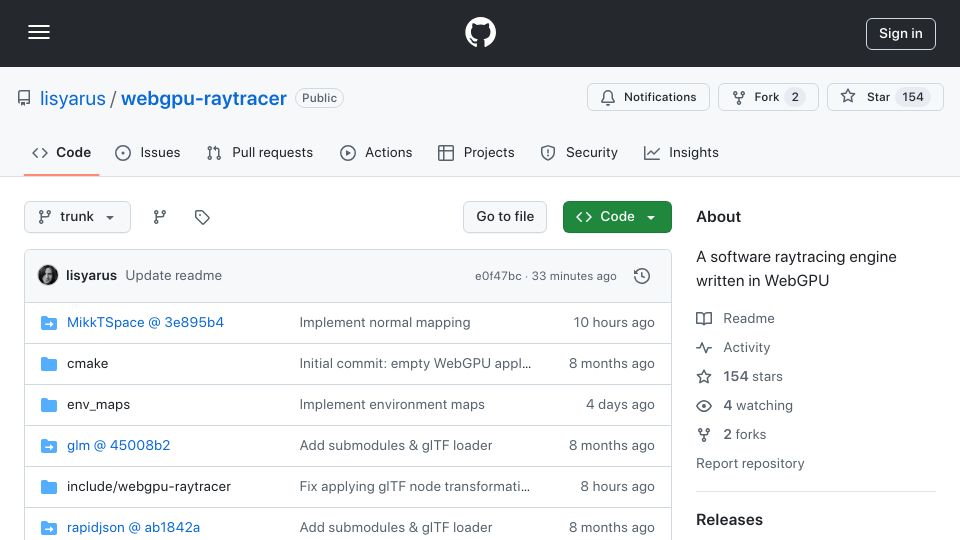Open the webgpu-raytracer repository link
960x540 pixels.
(204, 98)
